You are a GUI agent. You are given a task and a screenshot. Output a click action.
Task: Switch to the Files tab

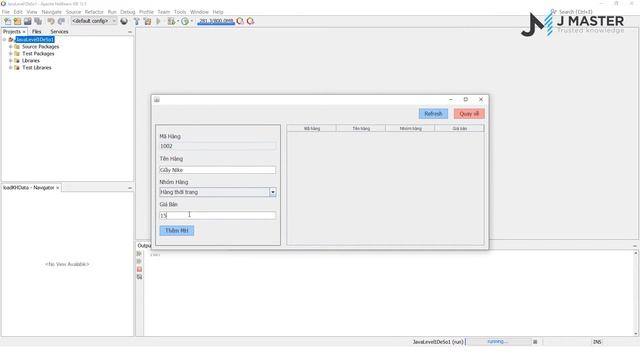coord(37,32)
